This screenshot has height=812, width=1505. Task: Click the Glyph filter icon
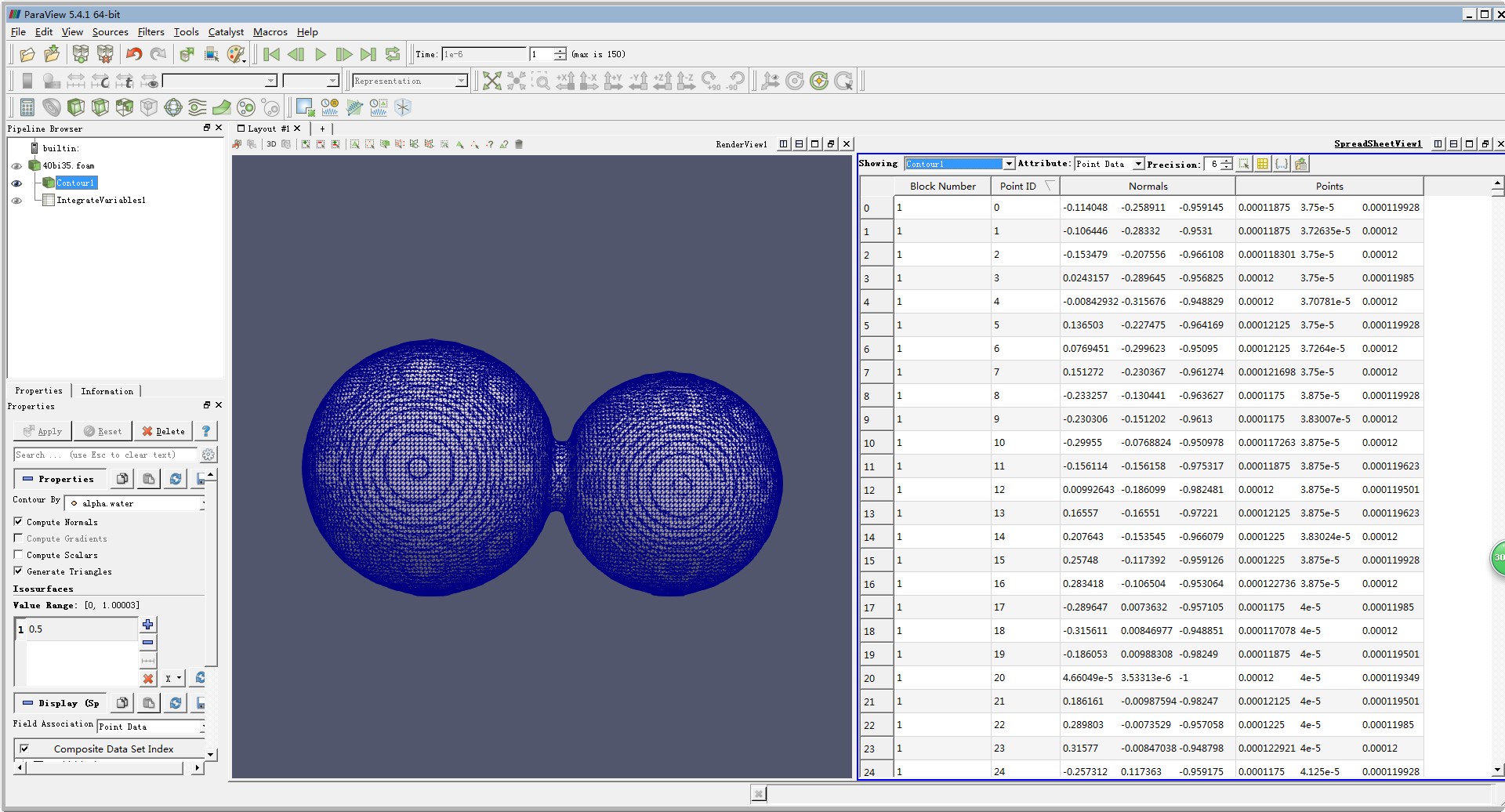[173, 107]
